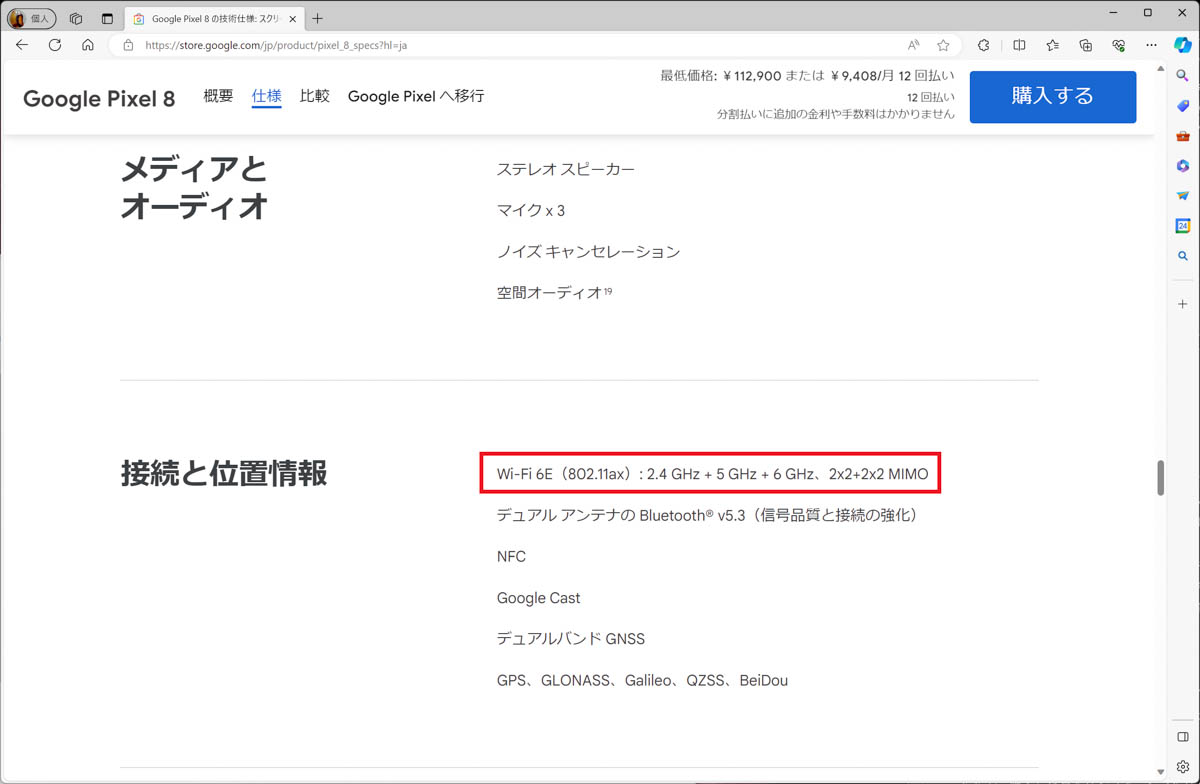This screenshot has height=784, width=1200.
Task: Open Read aloud from address bar
Action: pyautogui.click(x=913, y=45)
